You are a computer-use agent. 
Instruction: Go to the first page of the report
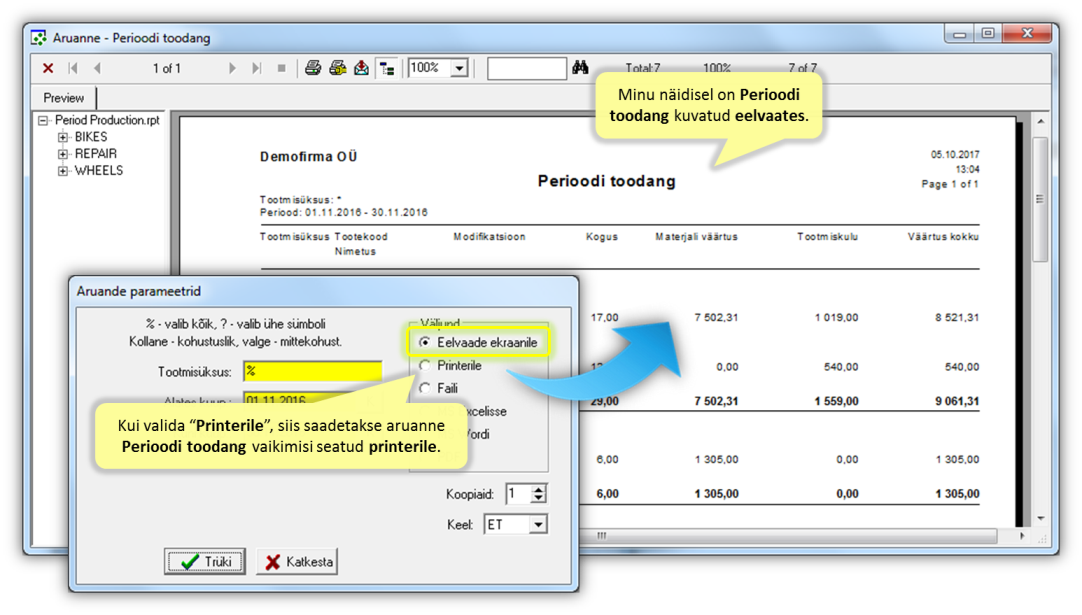[x=73, y=68]
